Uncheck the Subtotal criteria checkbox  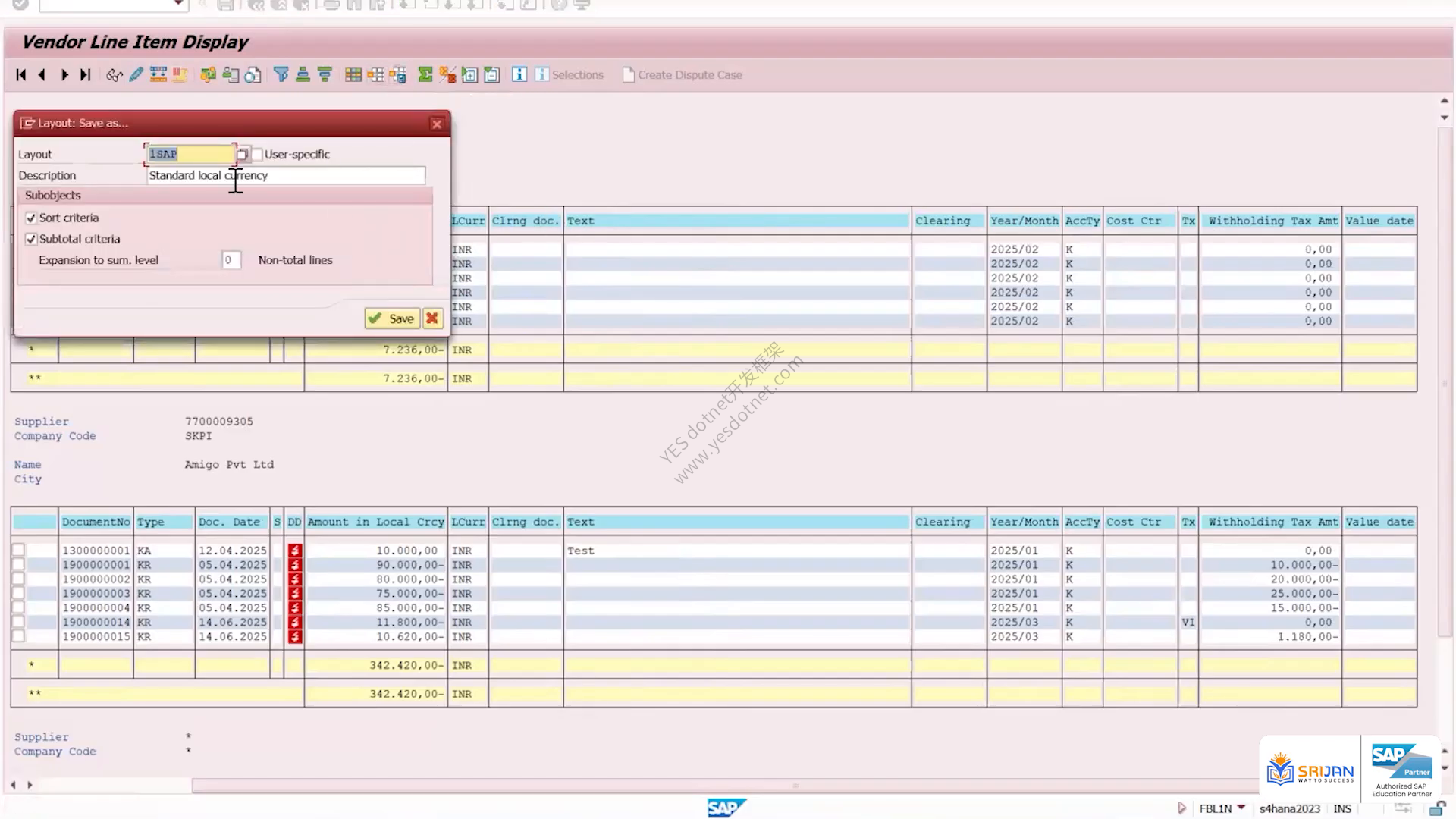click(31, 239)
